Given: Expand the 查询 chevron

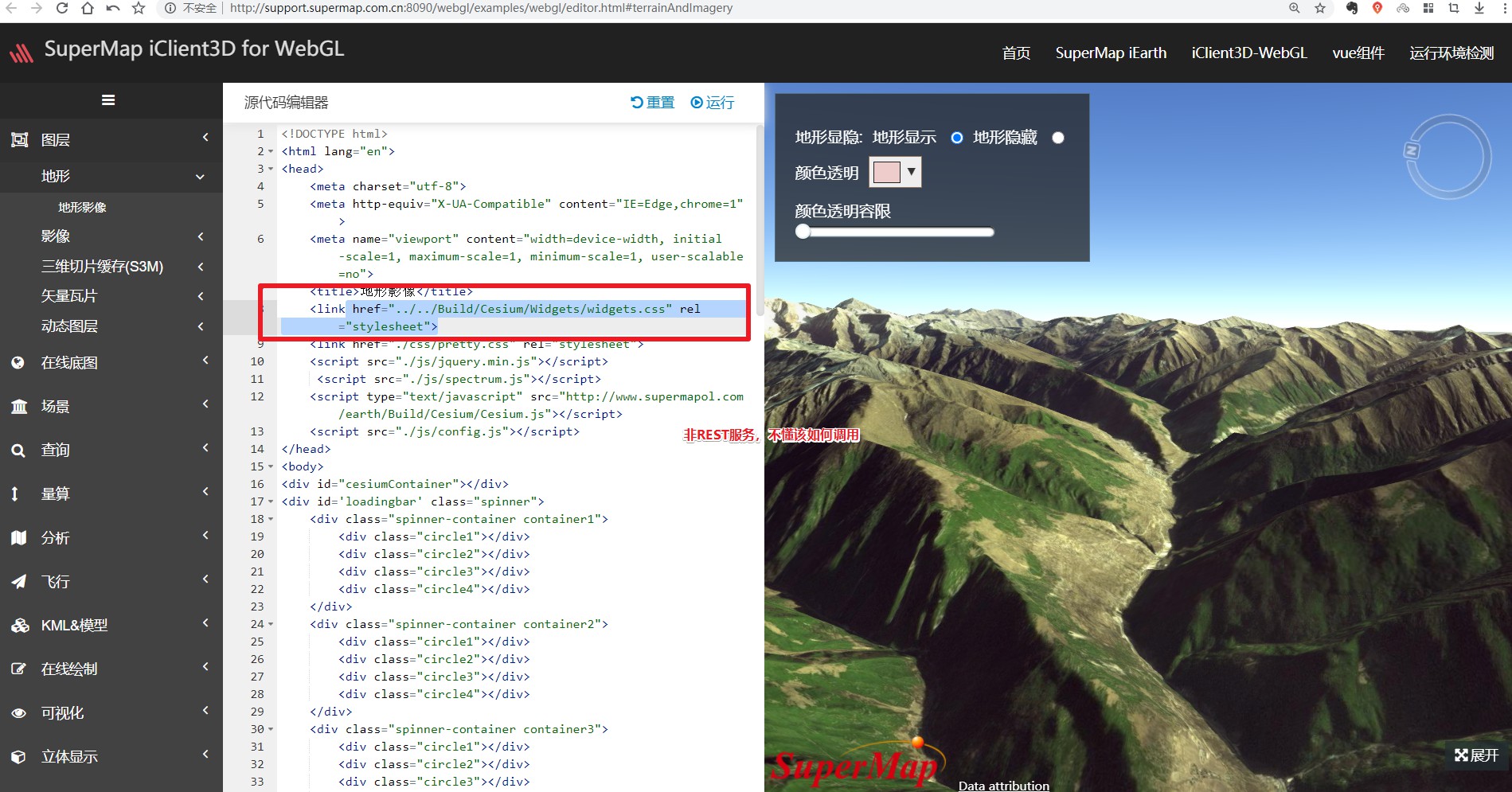Looking at the screenshot, I should (205, 448).
